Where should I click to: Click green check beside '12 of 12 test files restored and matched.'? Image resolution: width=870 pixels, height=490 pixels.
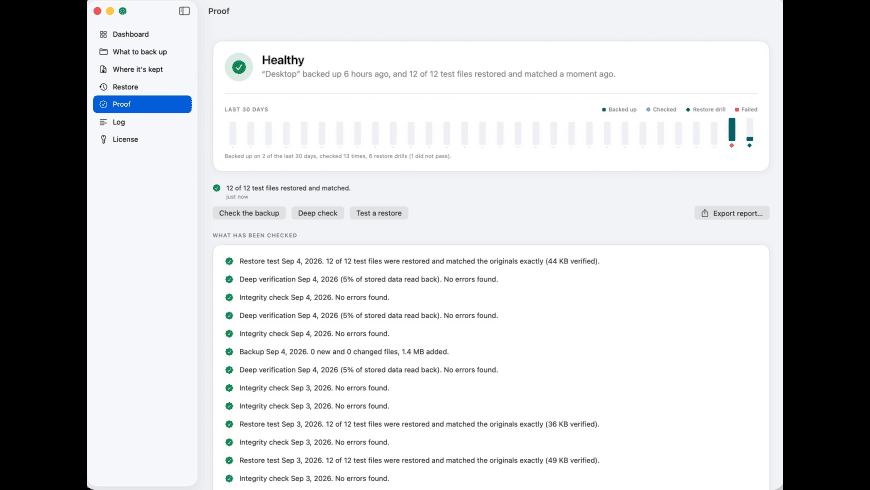(x=216, y=188)
